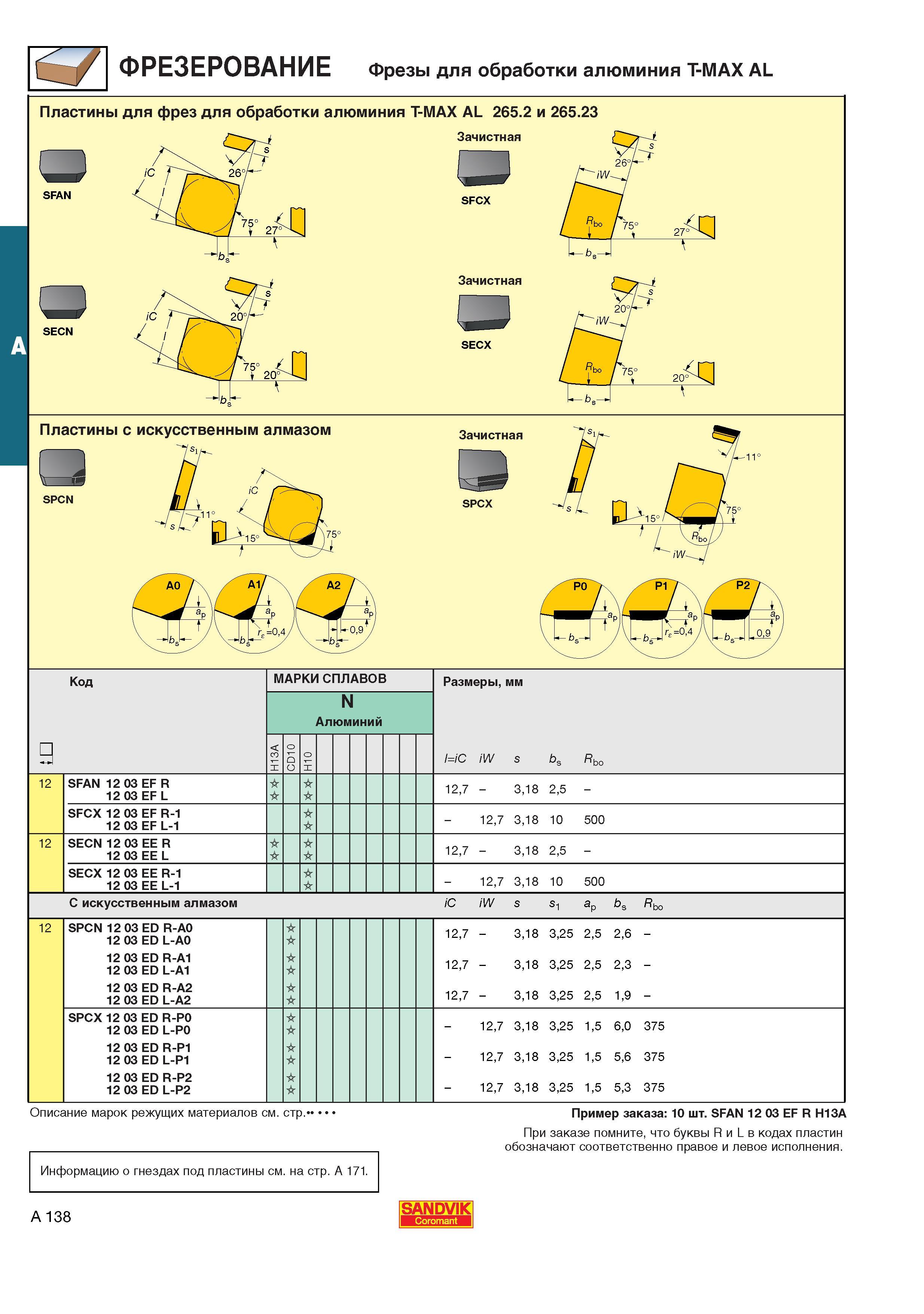This screenshot has height=1314, width=924.
Task: Click the SFCX wiper insert picture
Action: tap(484, 168)
